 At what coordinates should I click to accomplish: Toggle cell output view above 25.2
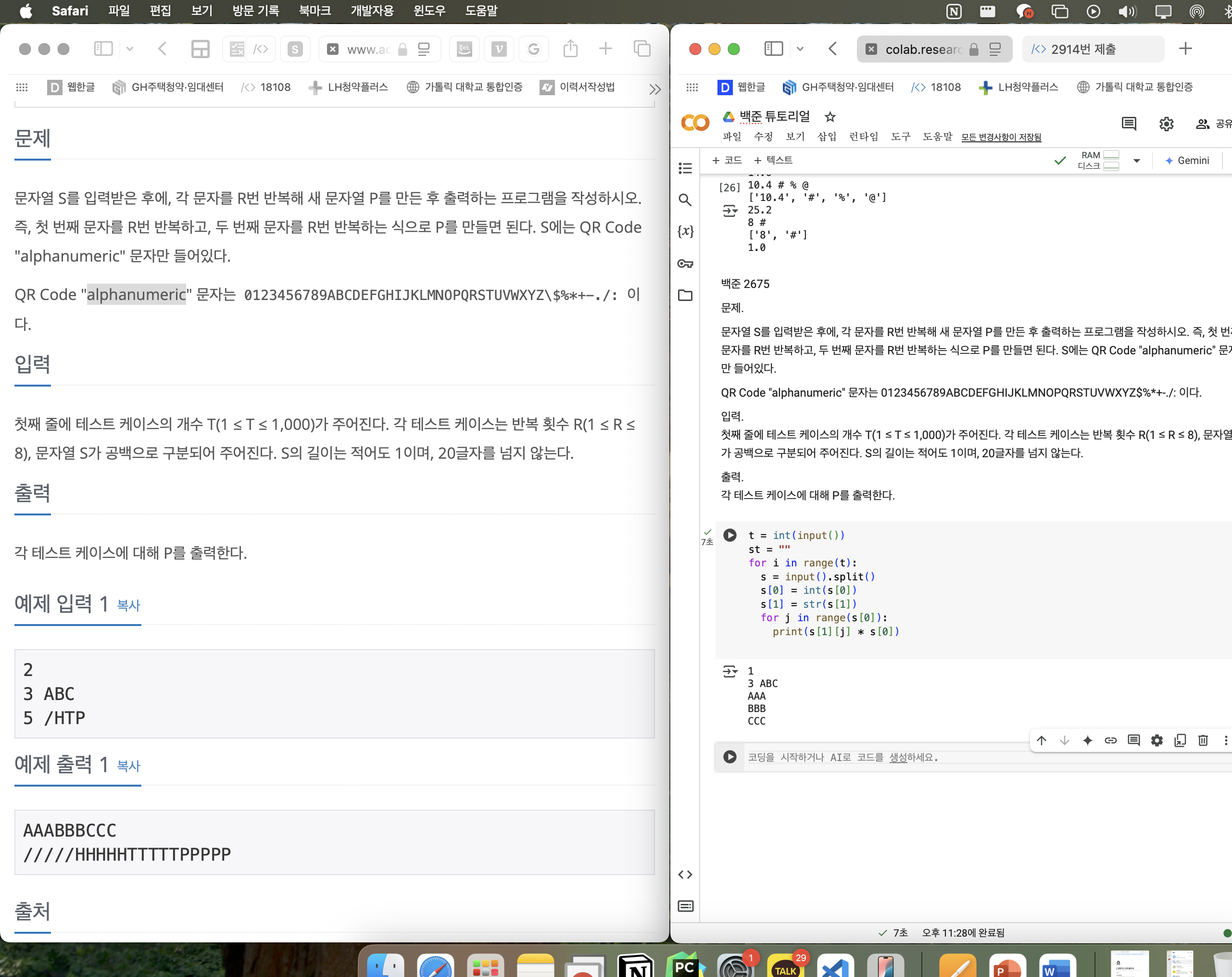point(729,211)
